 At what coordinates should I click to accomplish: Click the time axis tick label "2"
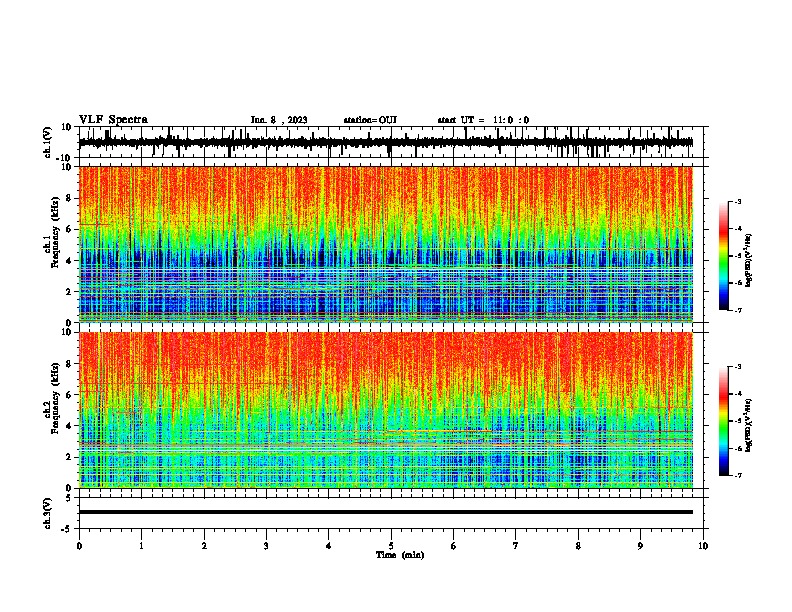pos(204,546)
